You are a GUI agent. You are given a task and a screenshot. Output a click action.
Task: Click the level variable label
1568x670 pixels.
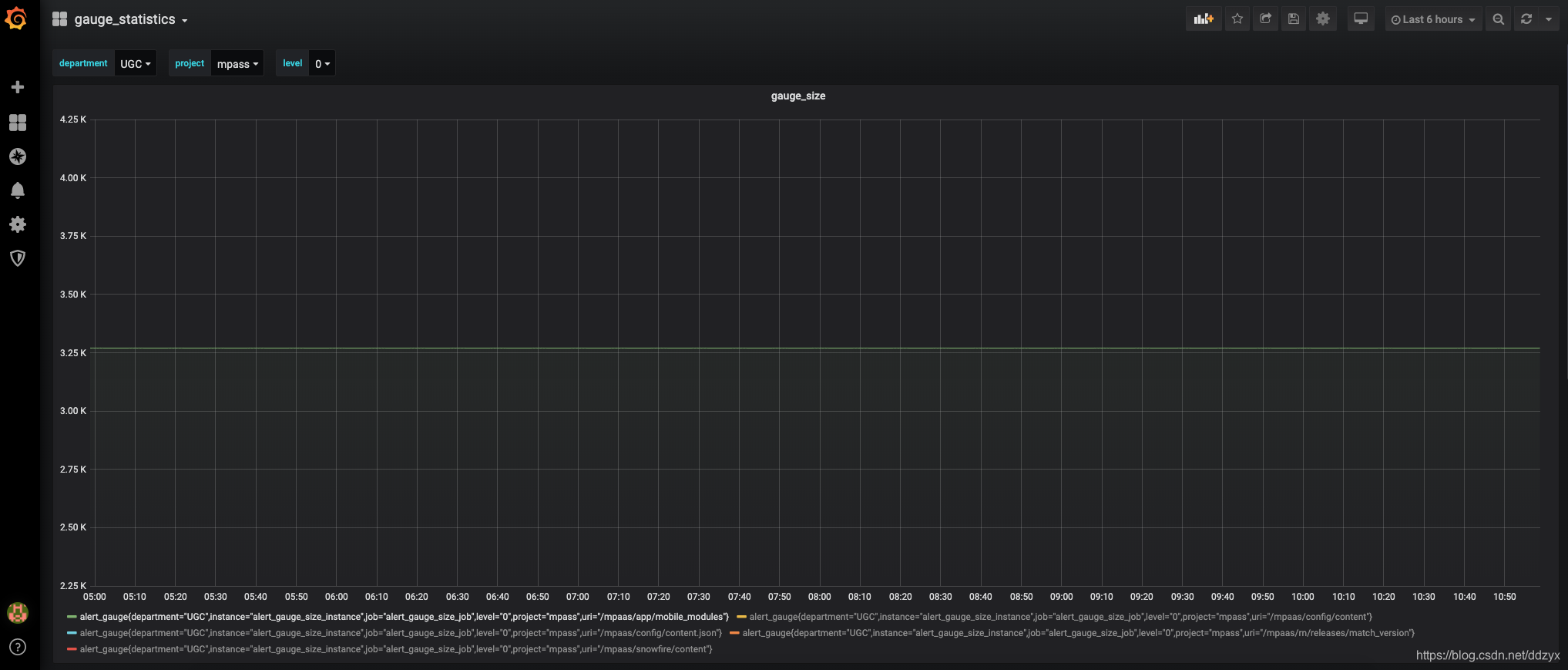[x=292, y=63]
